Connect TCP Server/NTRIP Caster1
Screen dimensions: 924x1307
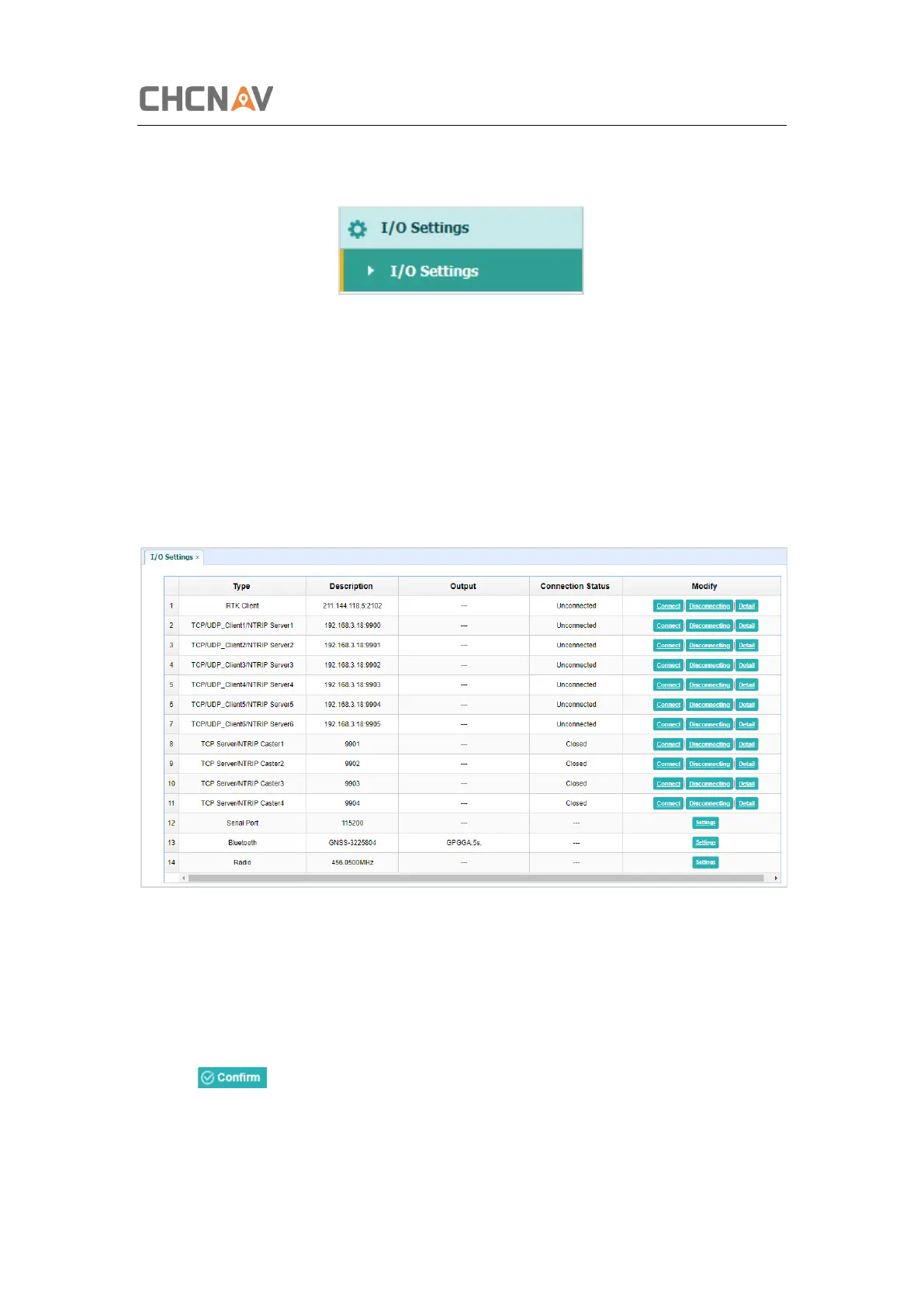pos(668,744)
